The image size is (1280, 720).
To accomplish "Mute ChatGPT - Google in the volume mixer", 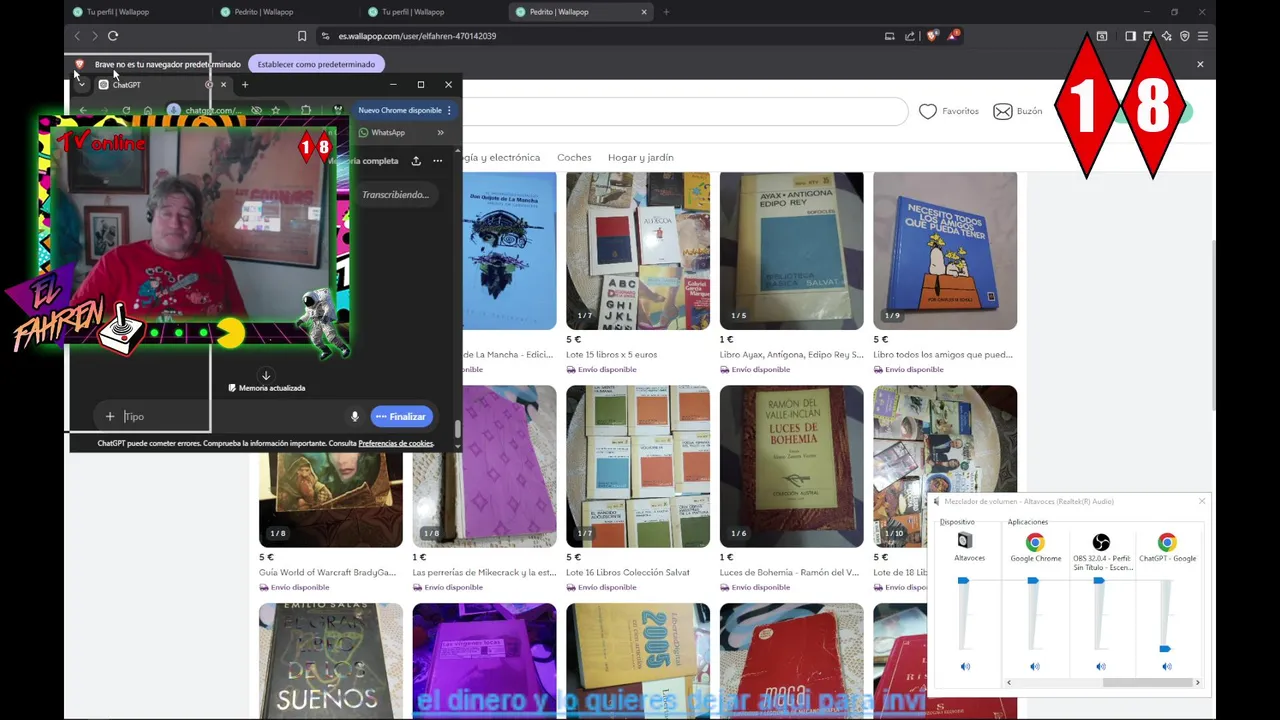I will [1166, 666].
